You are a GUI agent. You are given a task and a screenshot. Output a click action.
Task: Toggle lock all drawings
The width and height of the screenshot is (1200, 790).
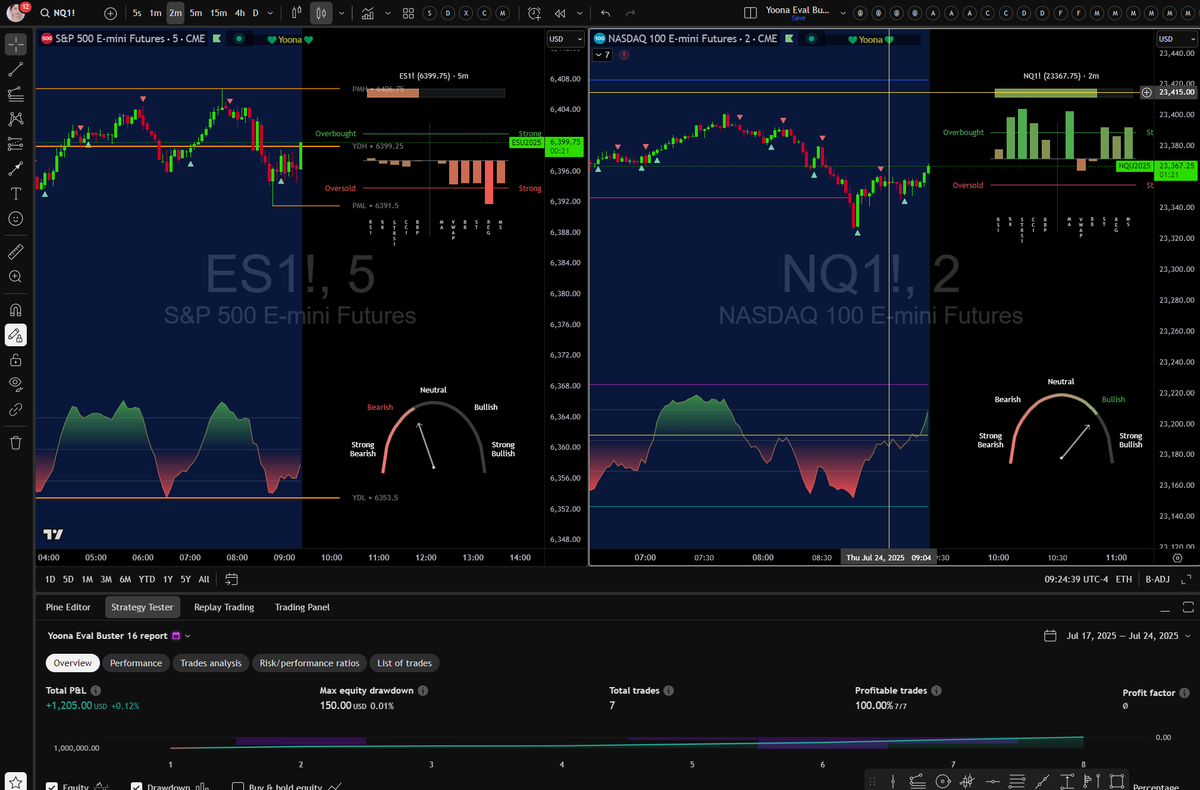pyautogui.click(x=16, y=359)
